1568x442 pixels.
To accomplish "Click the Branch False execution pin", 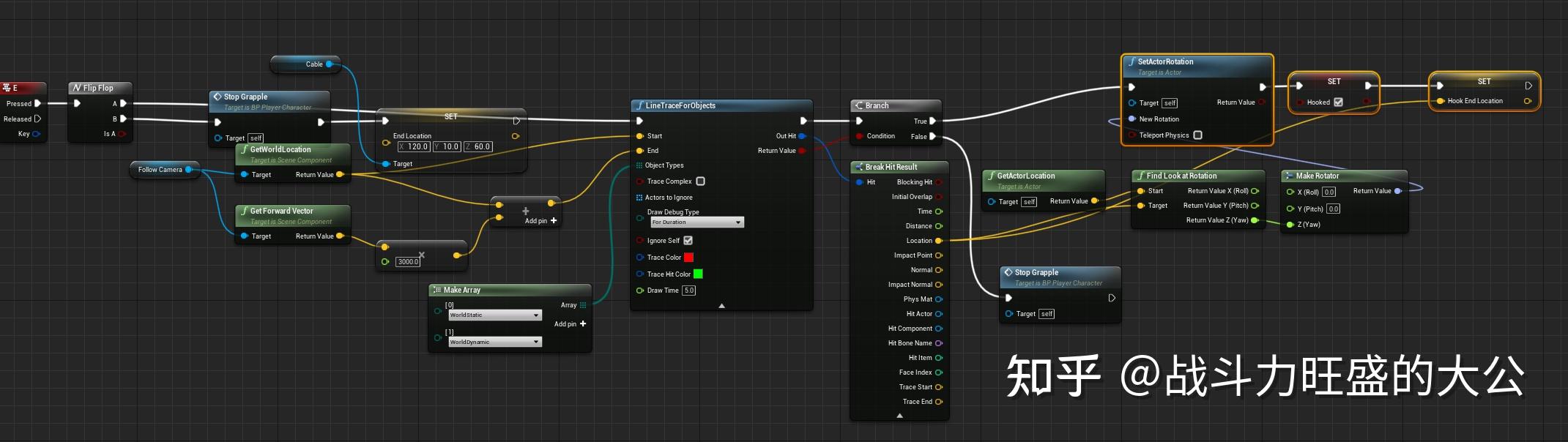I will click(932, 137).
